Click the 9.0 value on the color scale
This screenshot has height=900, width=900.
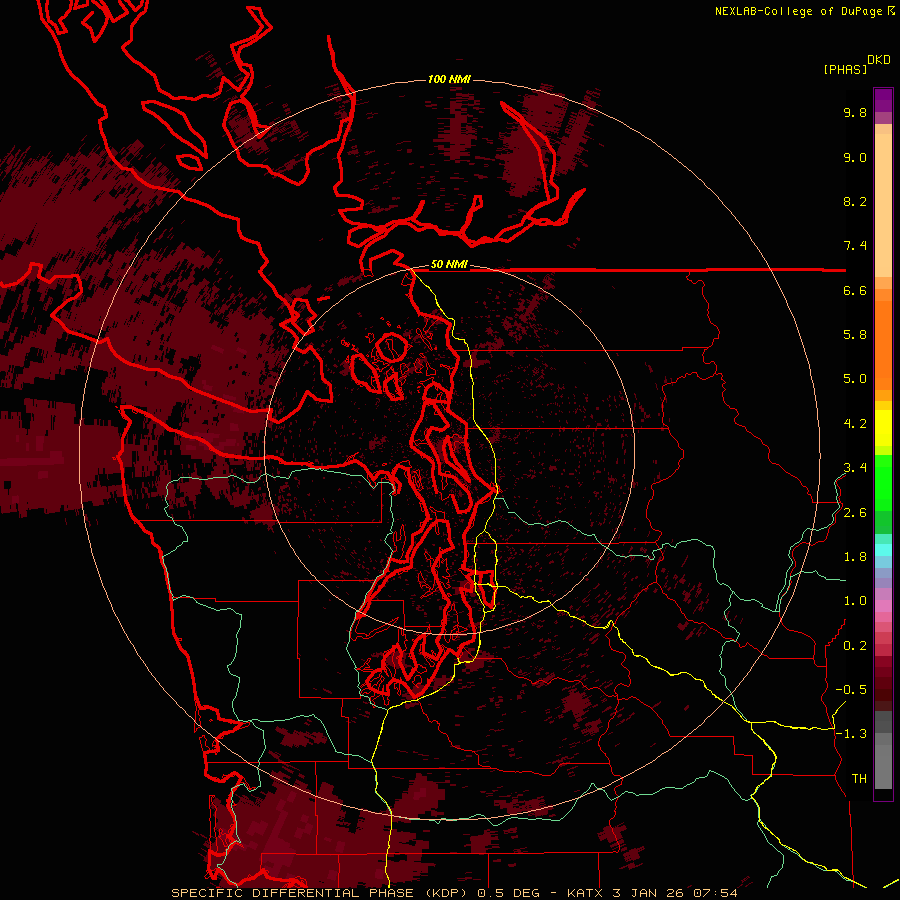click(855, 157)
